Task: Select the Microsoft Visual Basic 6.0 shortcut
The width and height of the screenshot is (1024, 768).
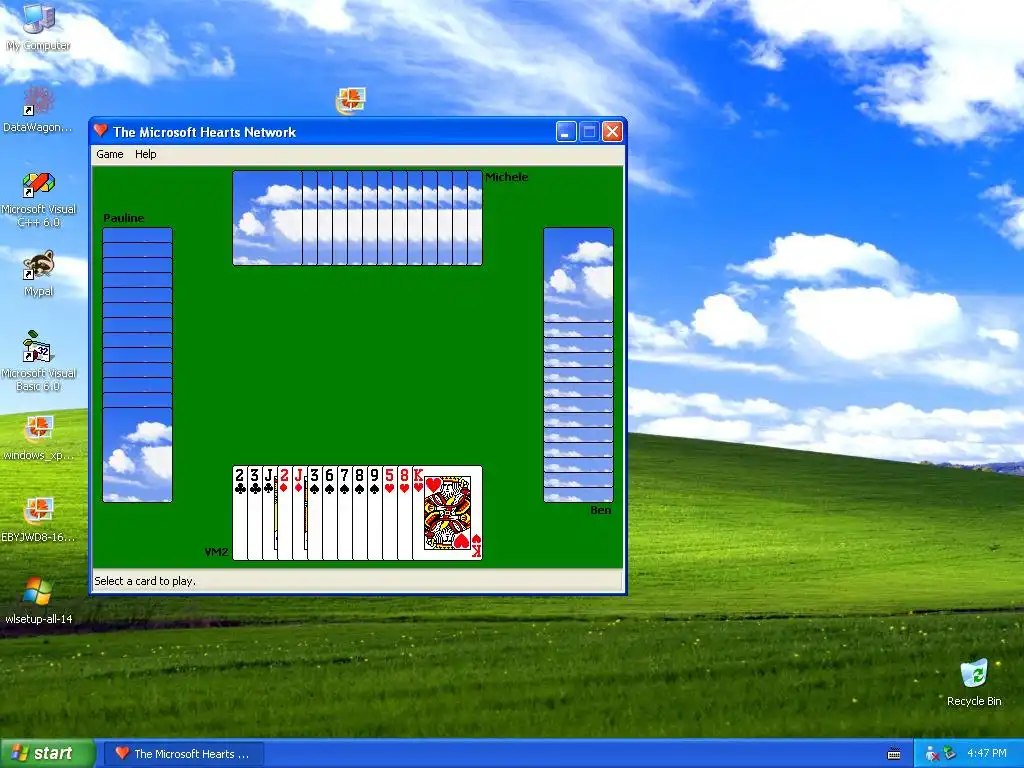Action: coord(39,362)
